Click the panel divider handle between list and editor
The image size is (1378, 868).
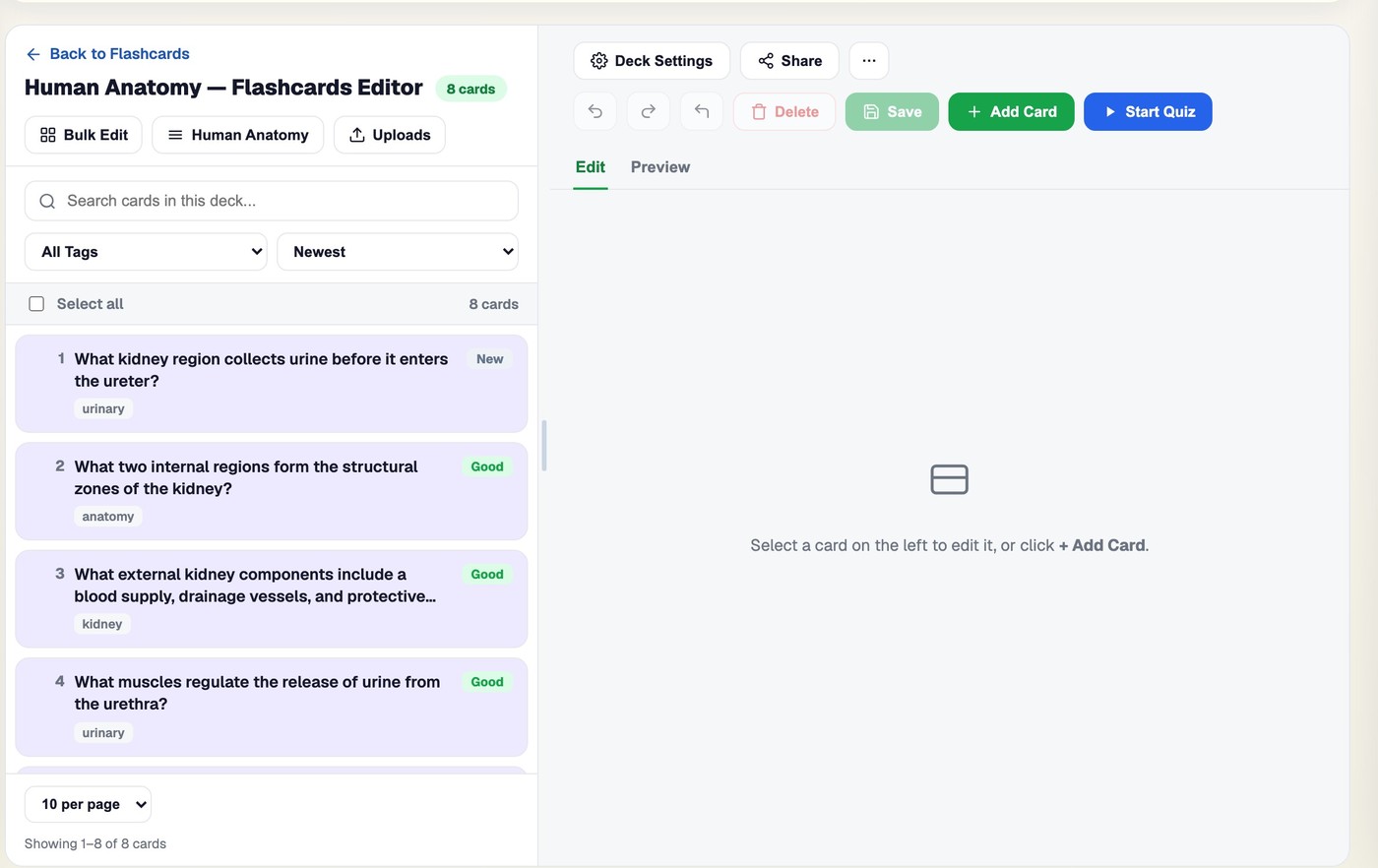pos(544,446)
